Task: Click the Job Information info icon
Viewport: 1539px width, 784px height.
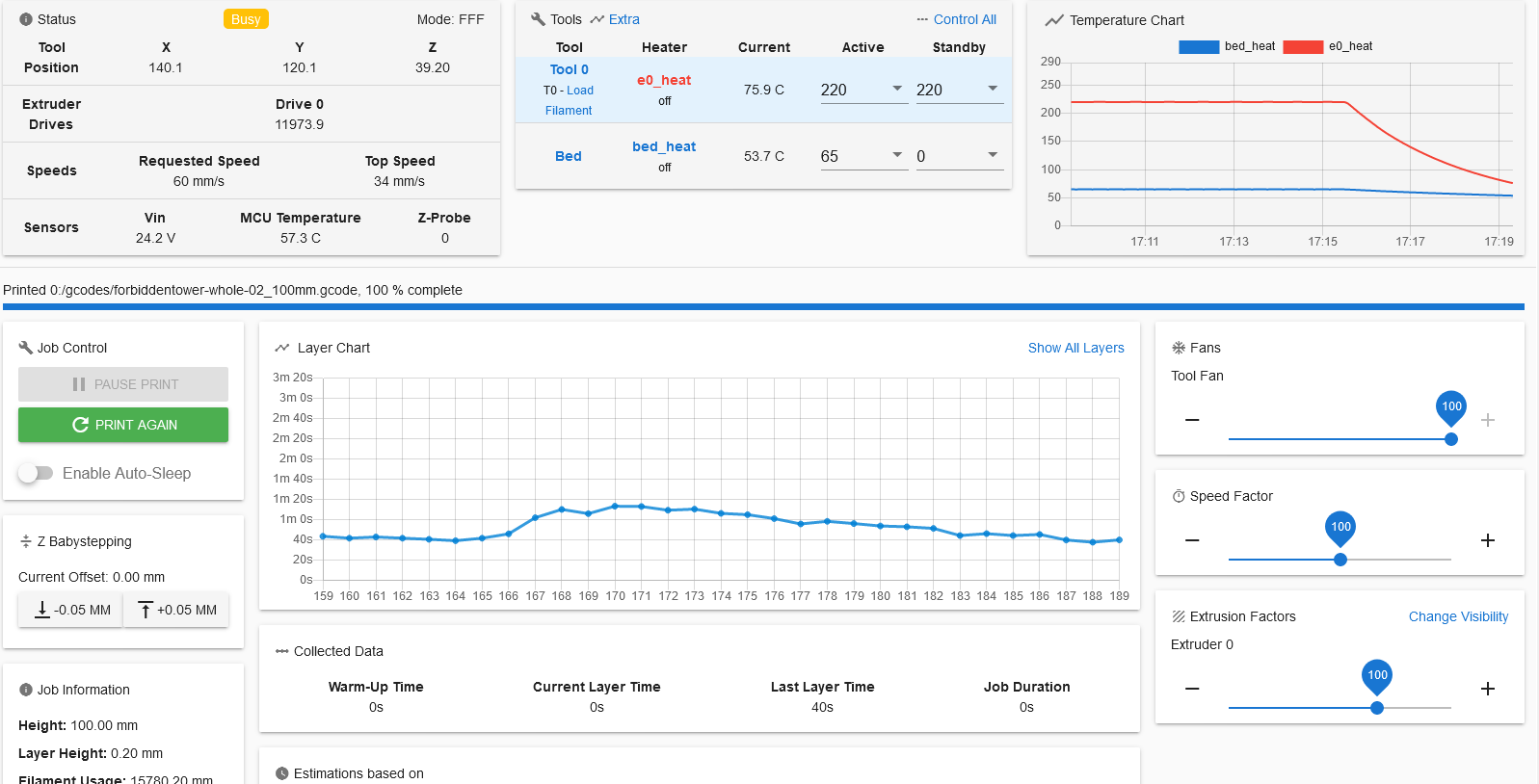Action: pyautogui.click(x=26, y=690)
